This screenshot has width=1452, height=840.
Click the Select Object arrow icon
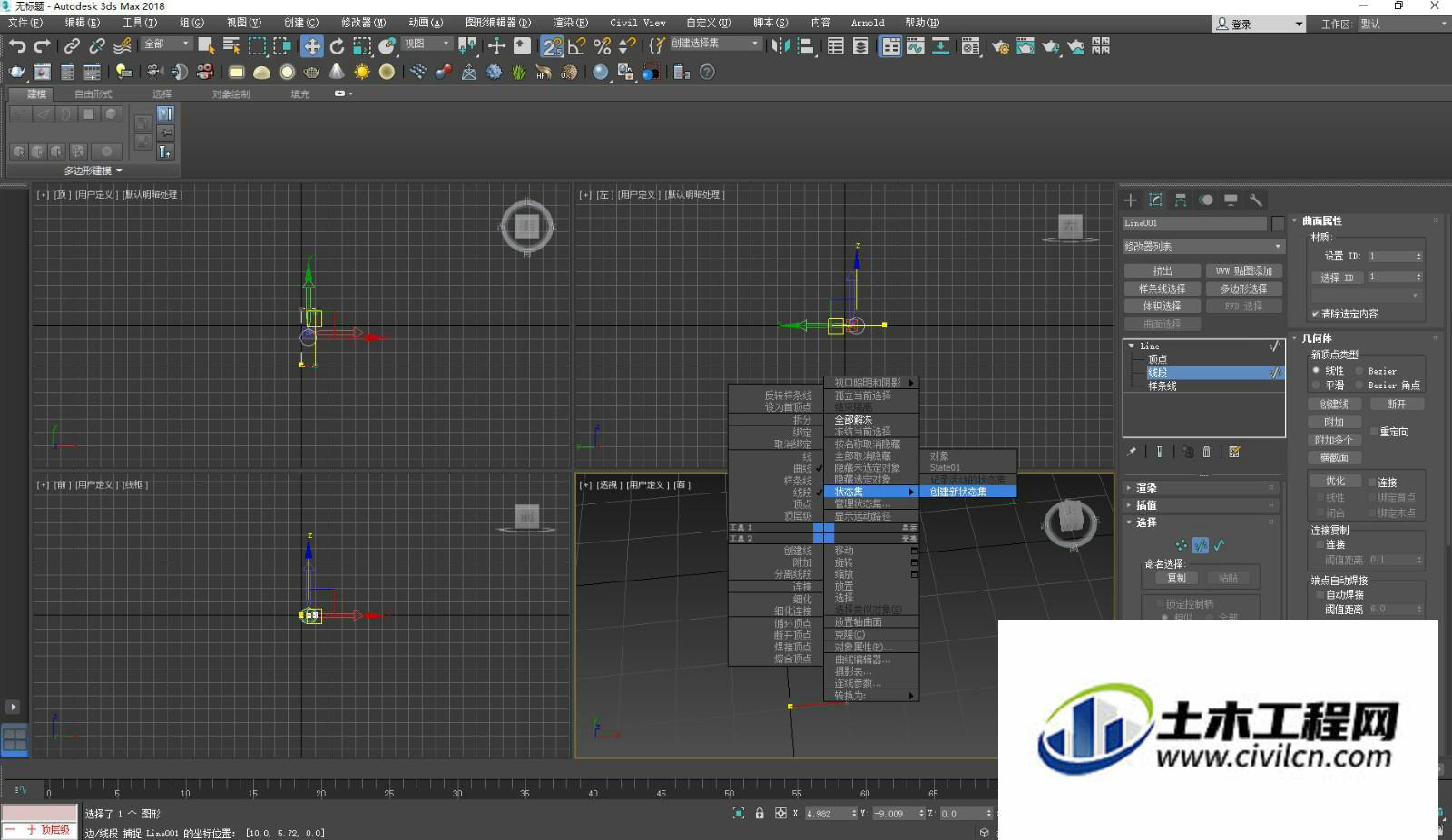click(206, 45)
